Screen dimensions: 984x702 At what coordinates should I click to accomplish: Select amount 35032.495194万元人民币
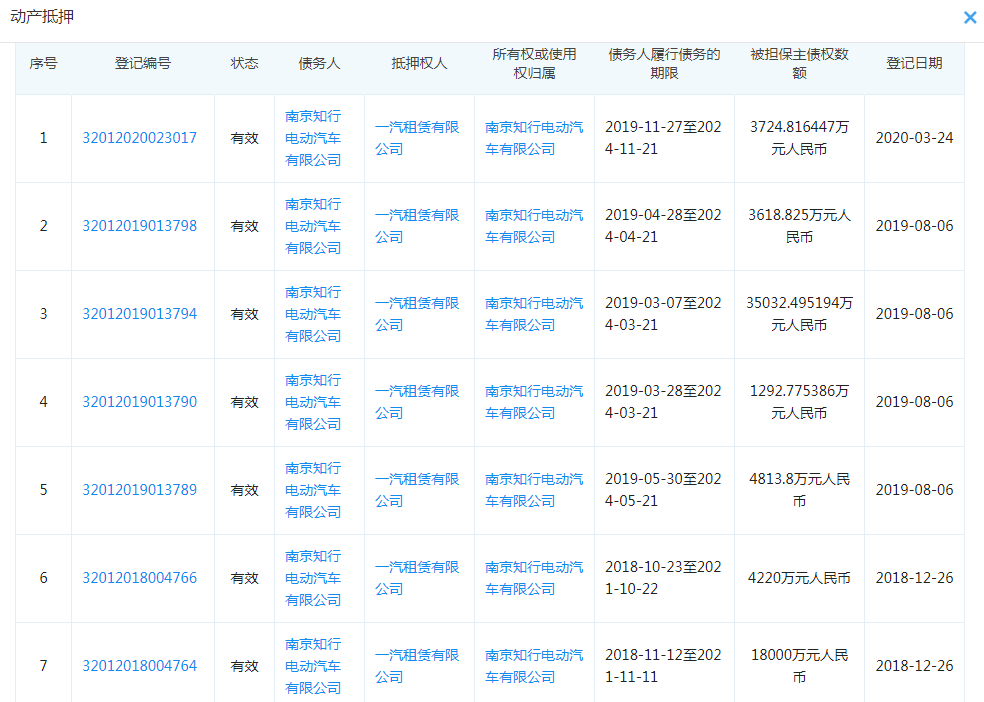point(799,314)
